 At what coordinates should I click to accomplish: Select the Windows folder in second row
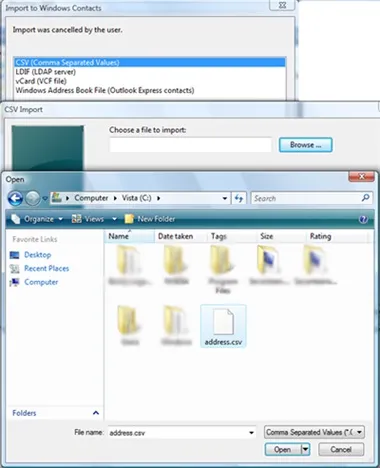(176, 326)
